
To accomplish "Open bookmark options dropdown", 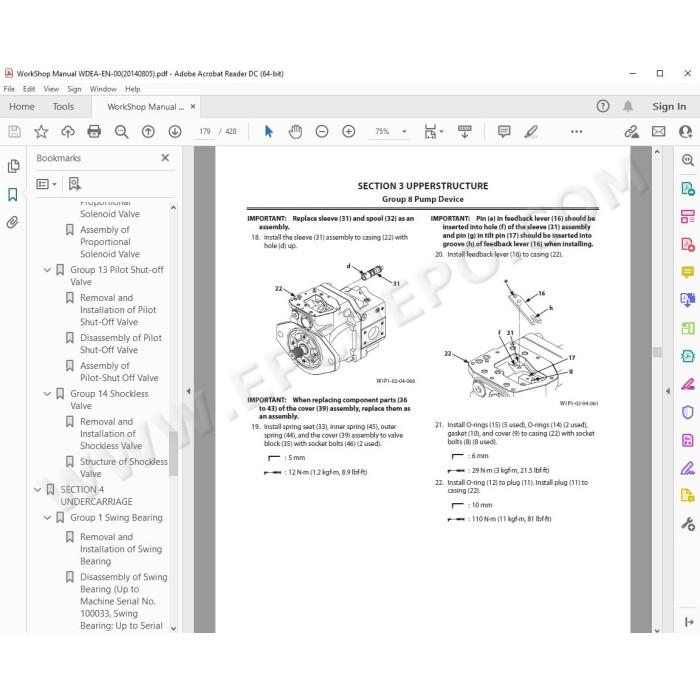I will [x=46, y=184].
